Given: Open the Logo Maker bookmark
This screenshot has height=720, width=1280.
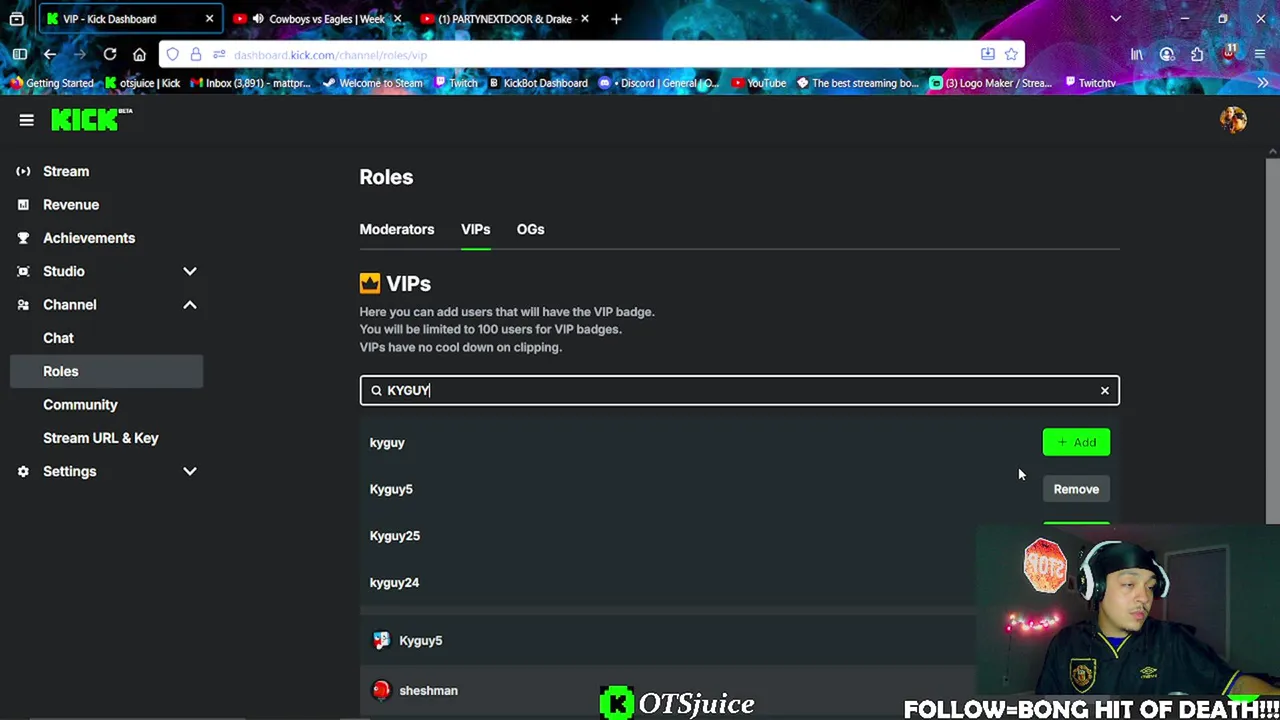Looking at the screenshot, I should tap(991, 83).
